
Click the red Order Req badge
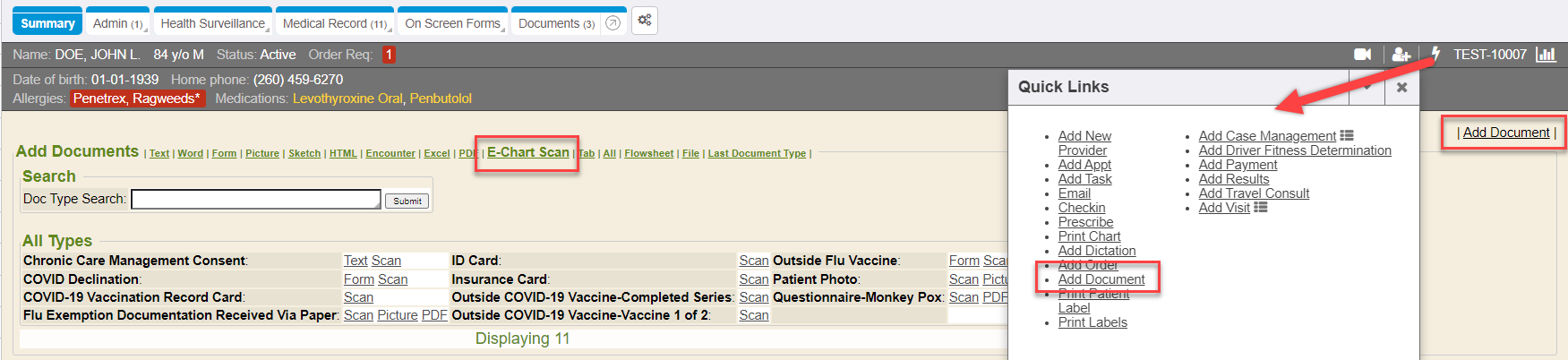[389, 55]
